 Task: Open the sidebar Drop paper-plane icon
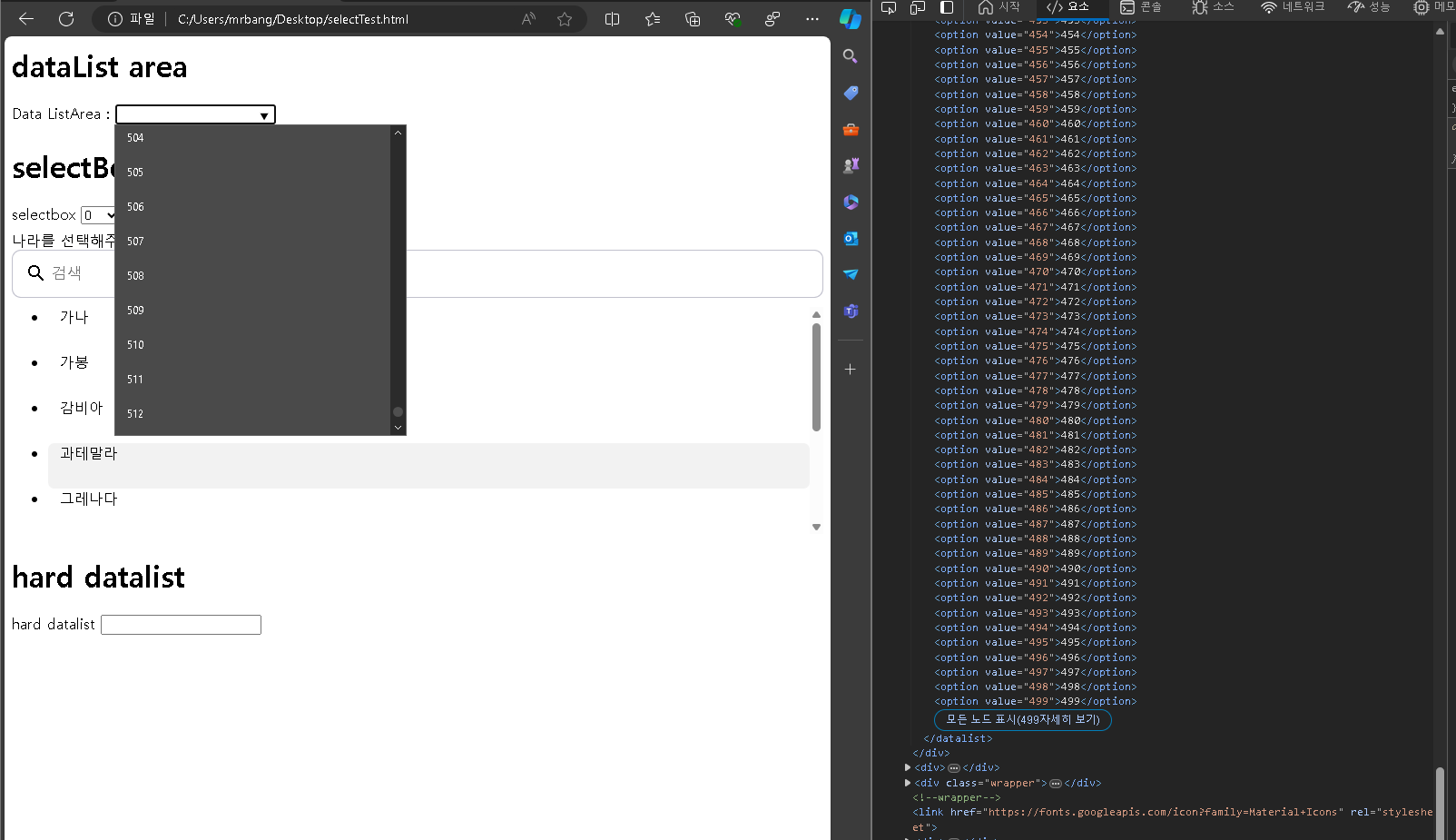pos(851,274)
